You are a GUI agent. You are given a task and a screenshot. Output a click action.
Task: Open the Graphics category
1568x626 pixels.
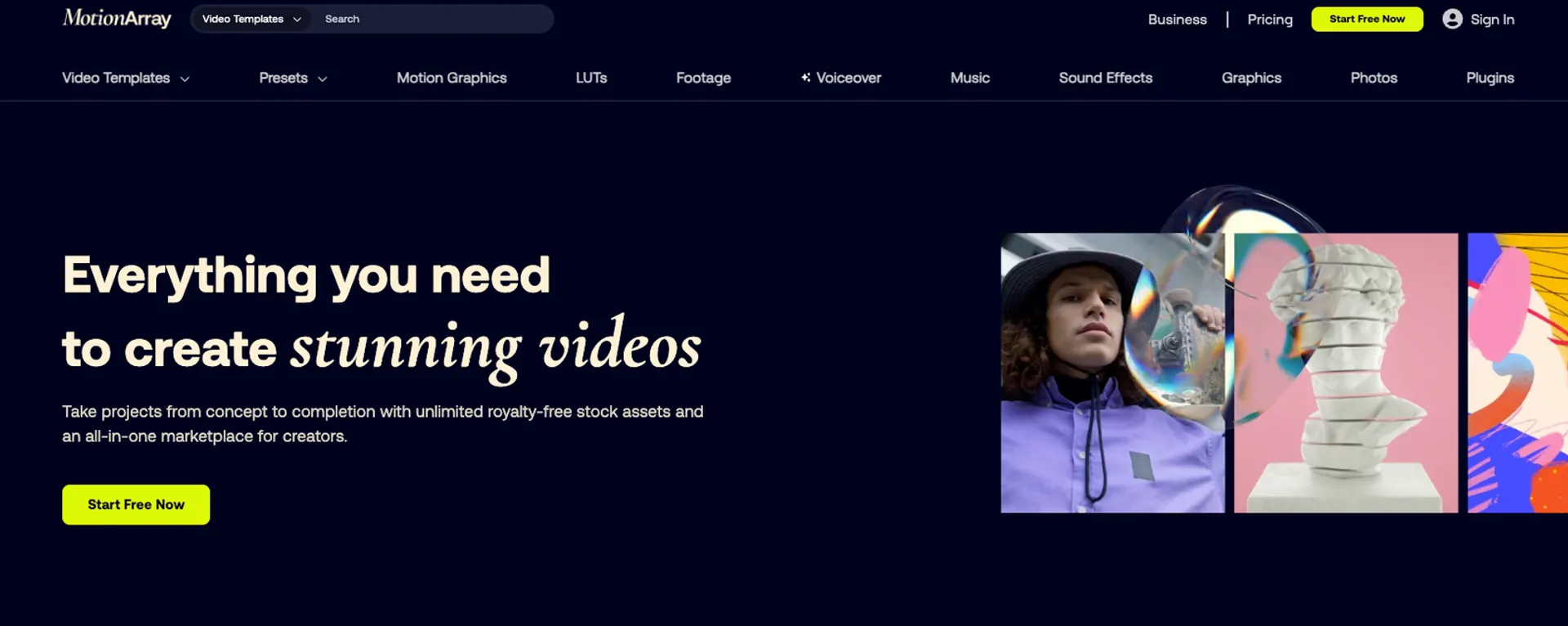click(1251, 78)
